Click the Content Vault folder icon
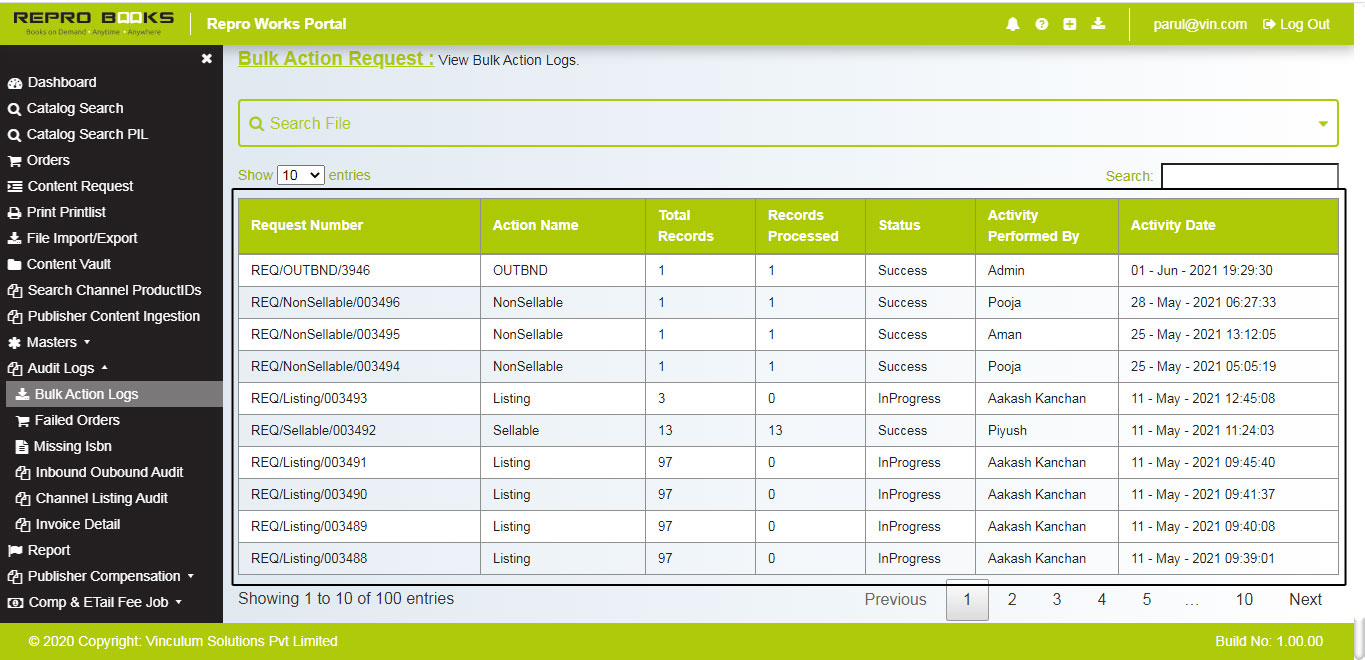The width and height of the screenshot is (1365, 660). [14, 264]
